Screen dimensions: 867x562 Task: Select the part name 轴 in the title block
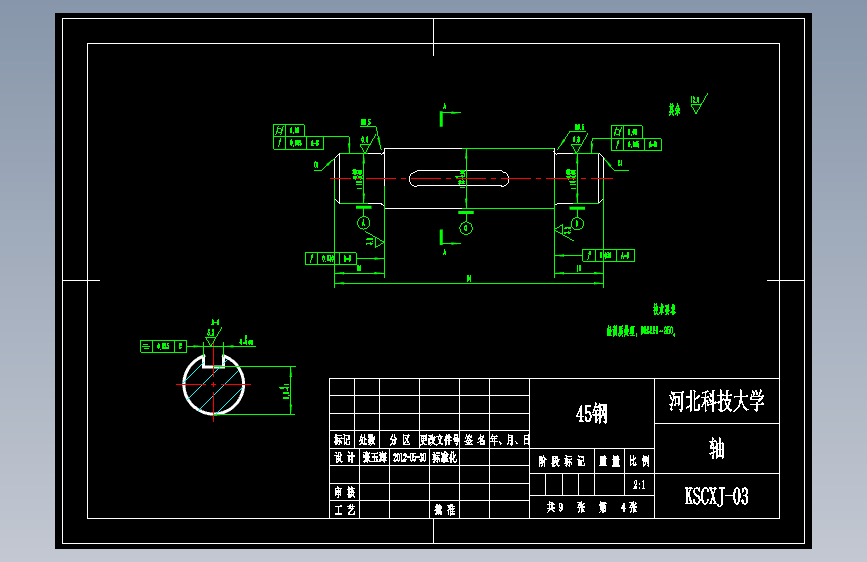point(717,448)
